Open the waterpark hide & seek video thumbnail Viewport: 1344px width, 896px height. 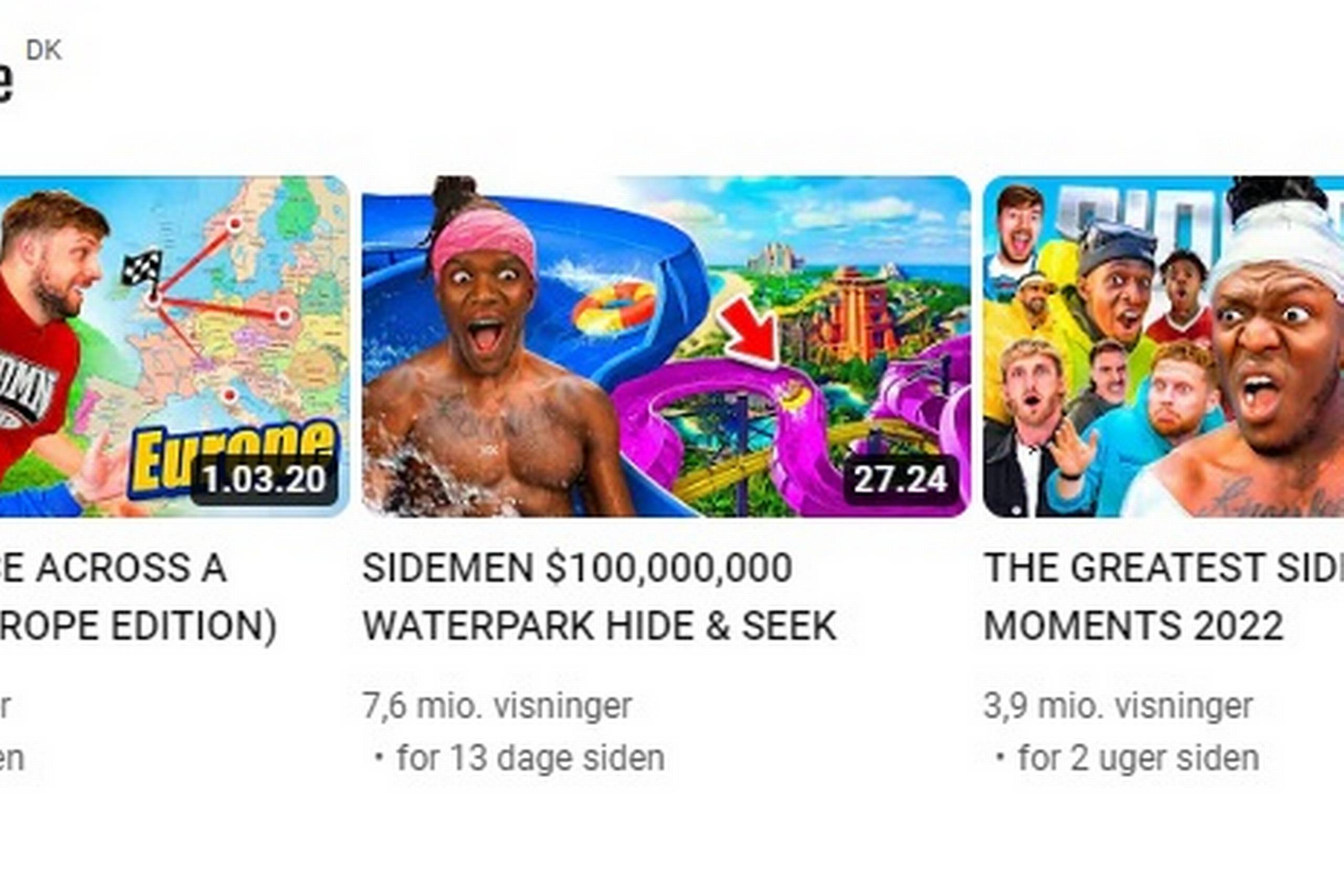[x=666, y=346]
